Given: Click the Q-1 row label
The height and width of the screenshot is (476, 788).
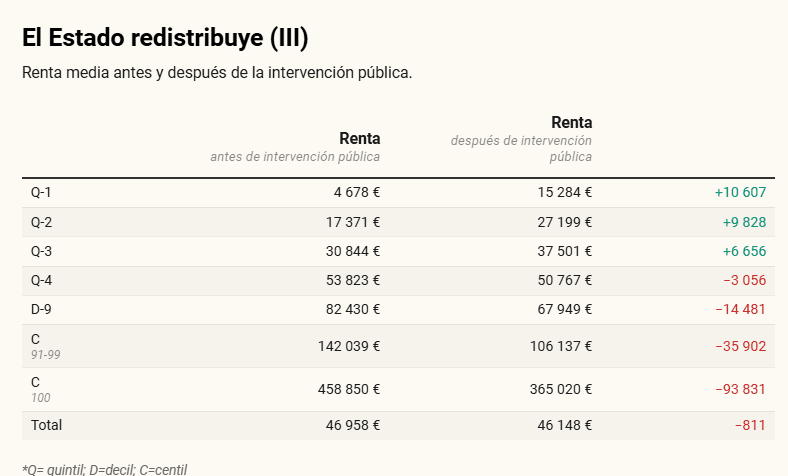Looking at the screenshot, I should coord(41,192).
